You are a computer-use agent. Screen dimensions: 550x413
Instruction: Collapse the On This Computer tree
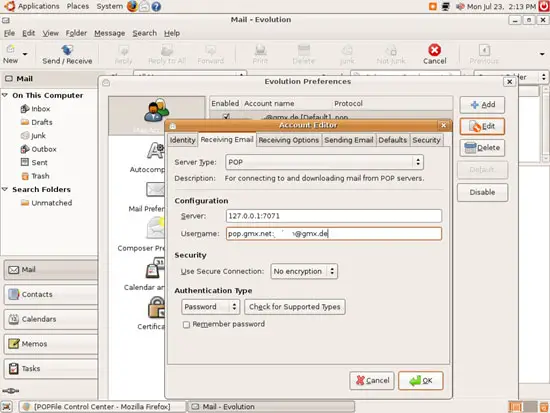(x=5, y=95)
